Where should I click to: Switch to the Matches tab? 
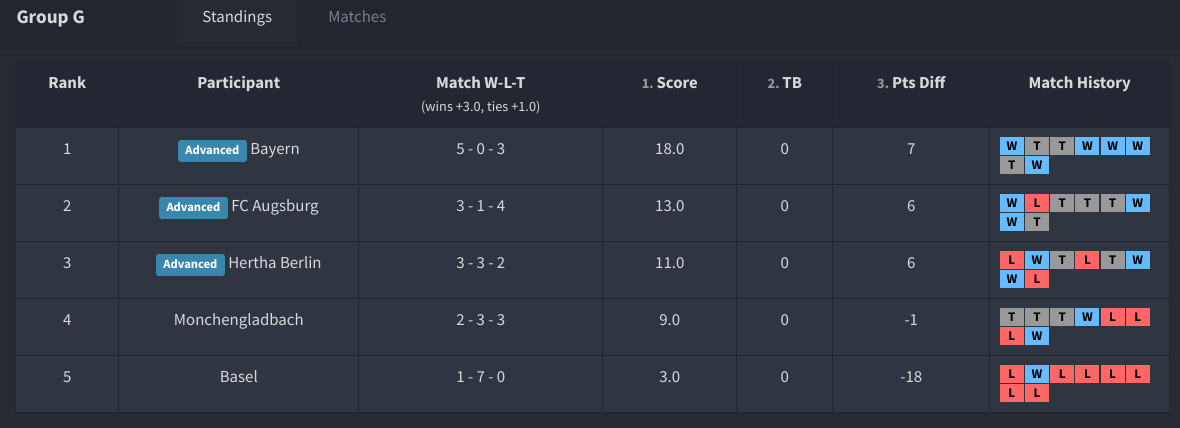pos(357,17)
